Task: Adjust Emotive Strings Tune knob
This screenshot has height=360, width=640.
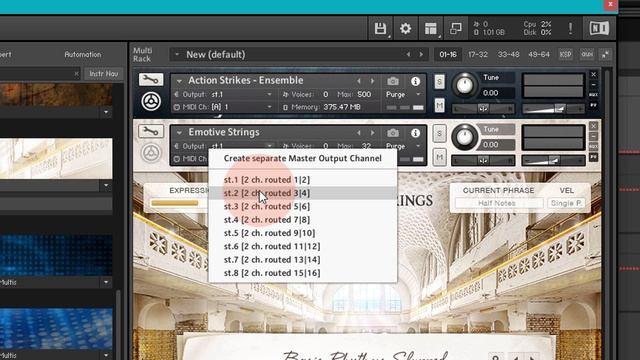Action: pyautogui.click(x=464, y=137)
